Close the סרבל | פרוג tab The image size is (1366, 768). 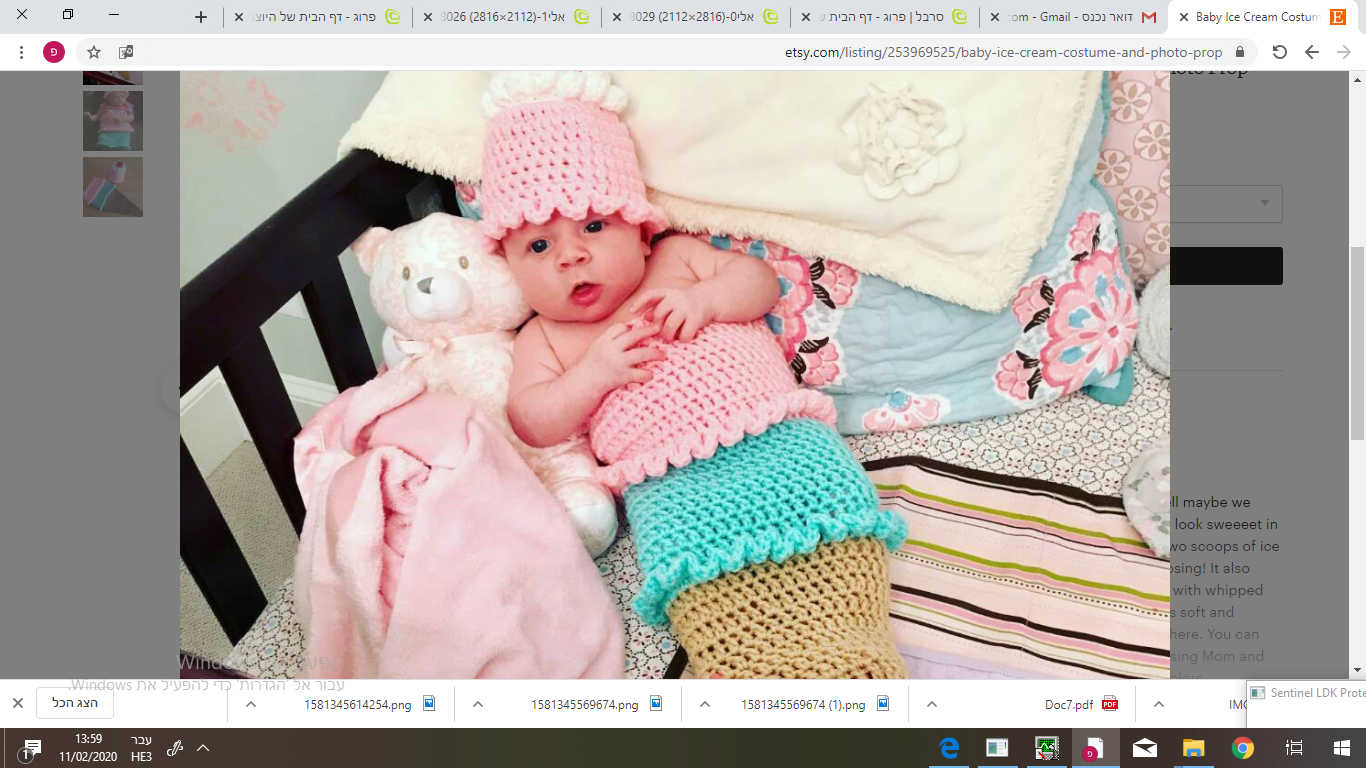point(806,17)
